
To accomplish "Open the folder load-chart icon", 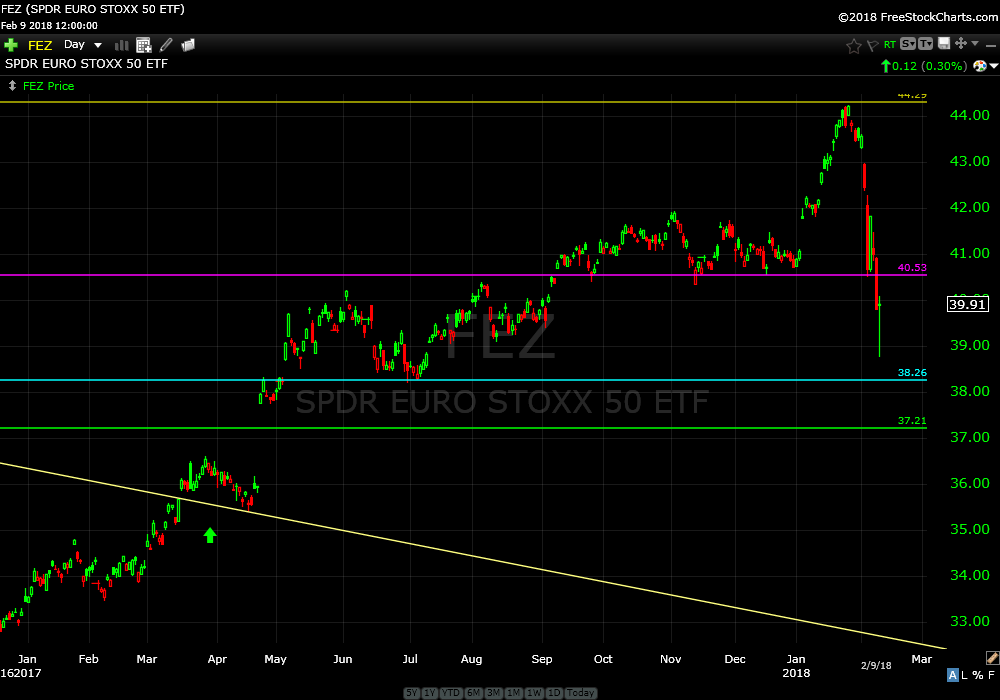I will [x=187, y=45].
